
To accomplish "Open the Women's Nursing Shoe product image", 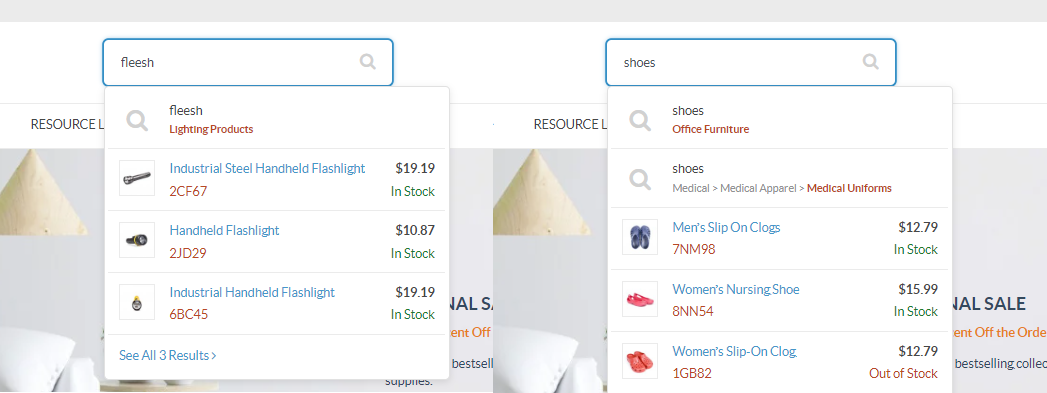I will click(x=640, y=299).
